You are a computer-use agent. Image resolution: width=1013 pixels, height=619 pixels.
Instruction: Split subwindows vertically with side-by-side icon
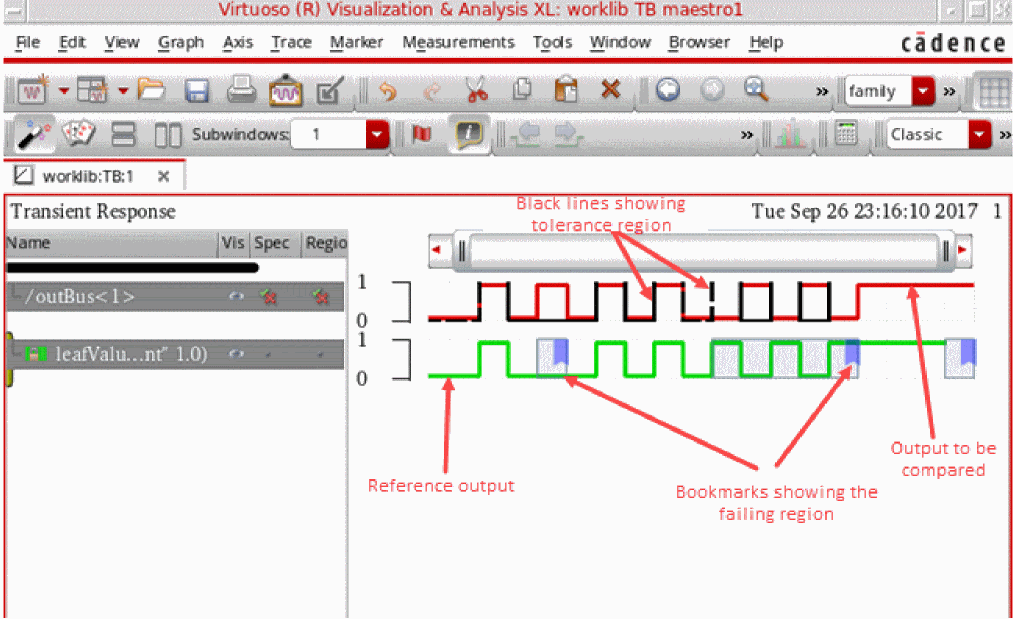[x=168, y=135]
